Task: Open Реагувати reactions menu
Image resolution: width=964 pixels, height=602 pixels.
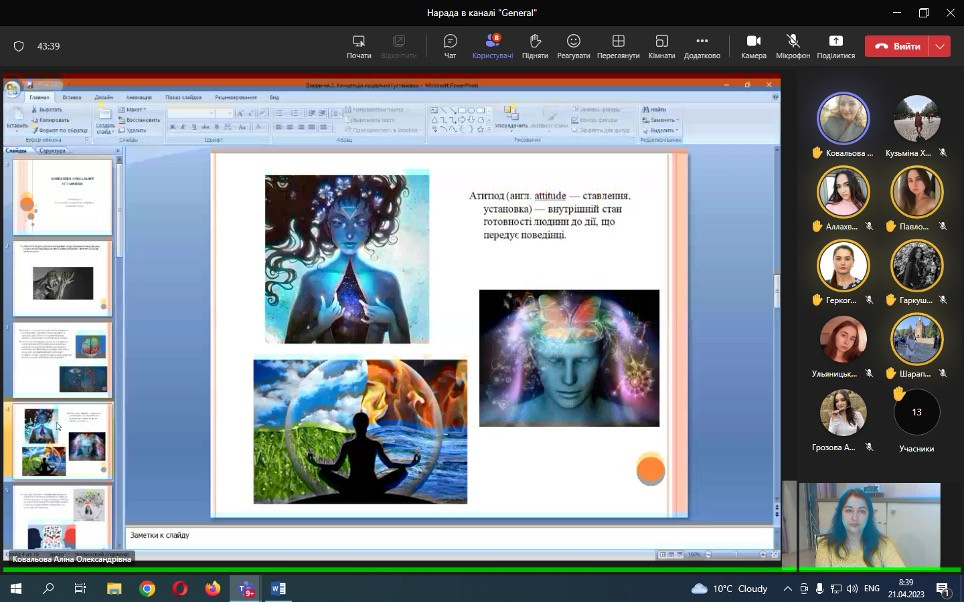Action: click(573, 46)
